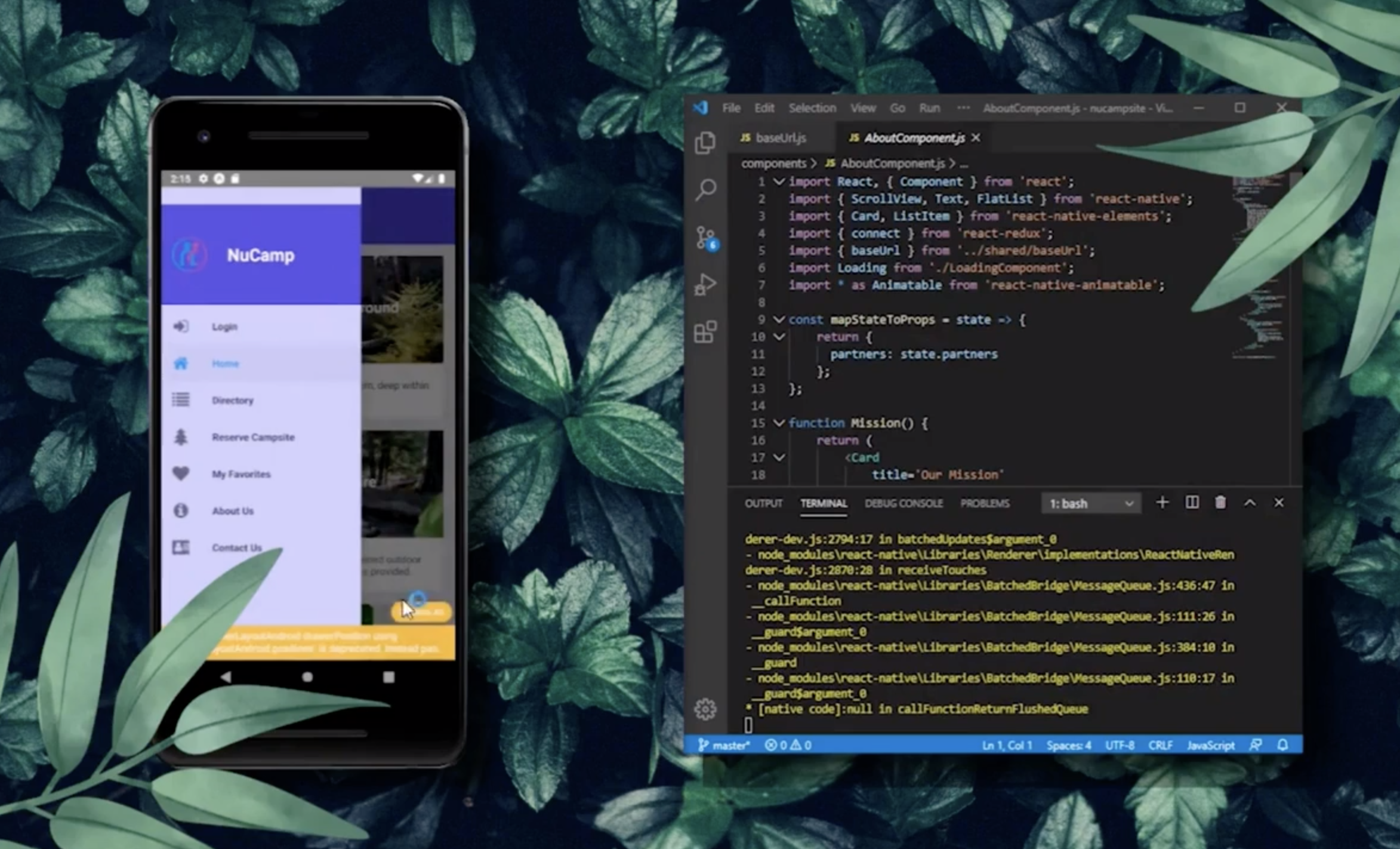
Task: Collapse the Card element at line 17
Action: tap(779, 457)
